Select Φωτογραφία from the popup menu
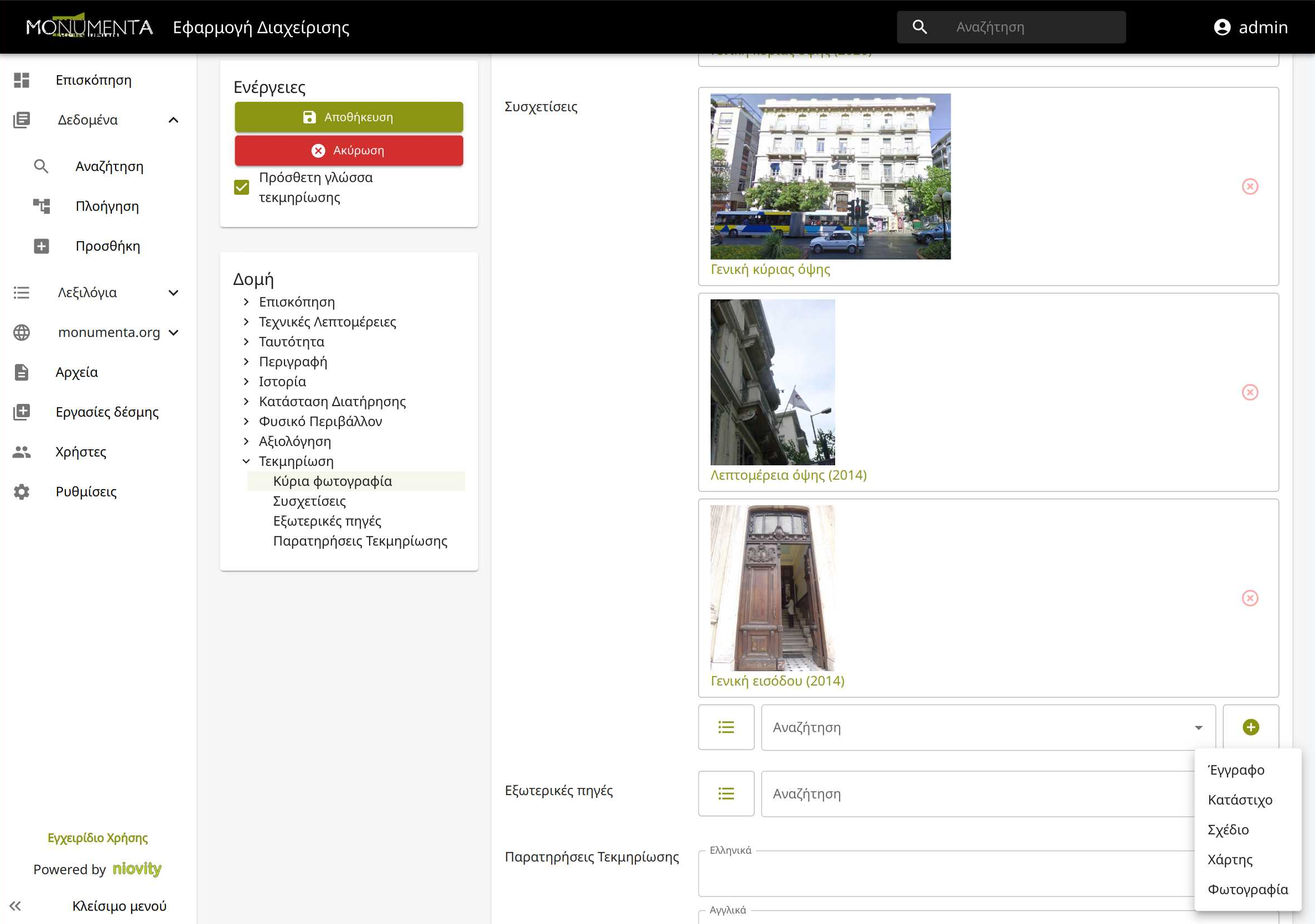The image size is (1315, 924). (x=1248, y=889)
